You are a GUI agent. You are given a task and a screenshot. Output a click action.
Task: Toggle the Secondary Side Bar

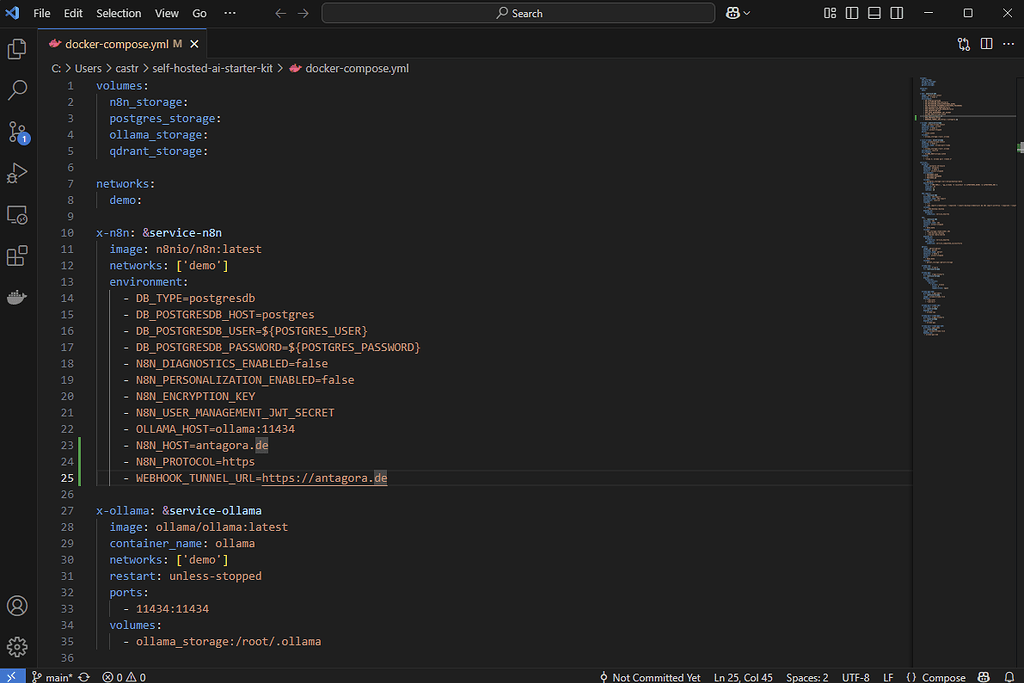coord(897,13)
